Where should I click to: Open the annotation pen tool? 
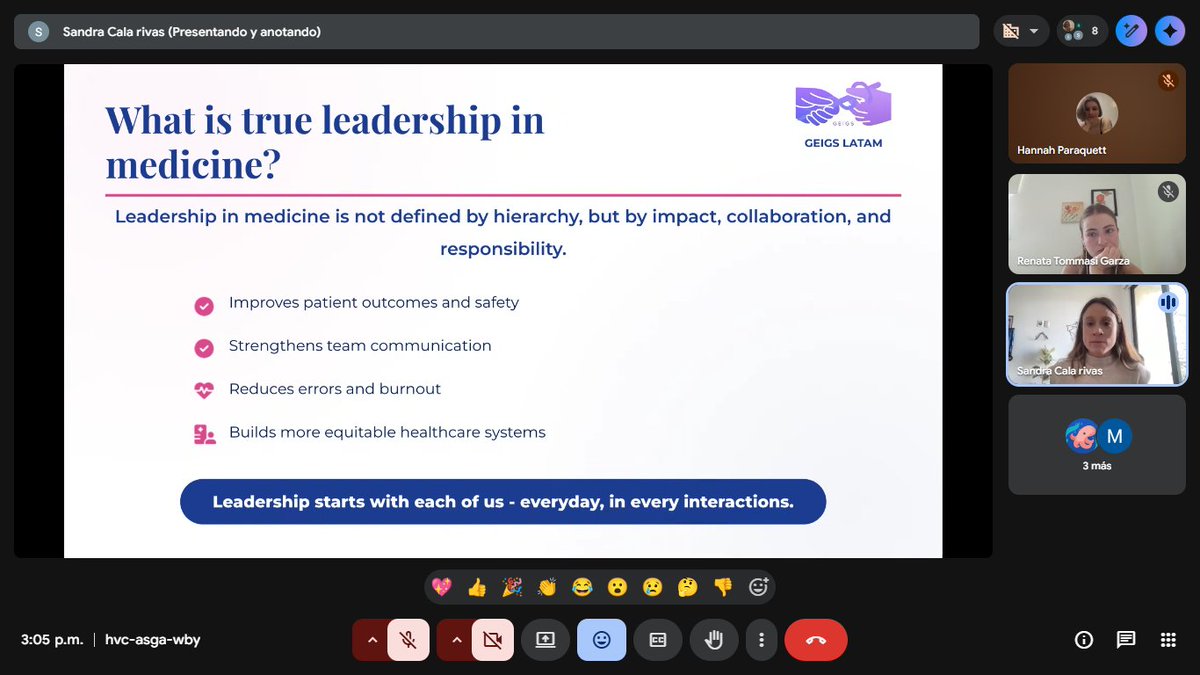(x=1131, y=30)
